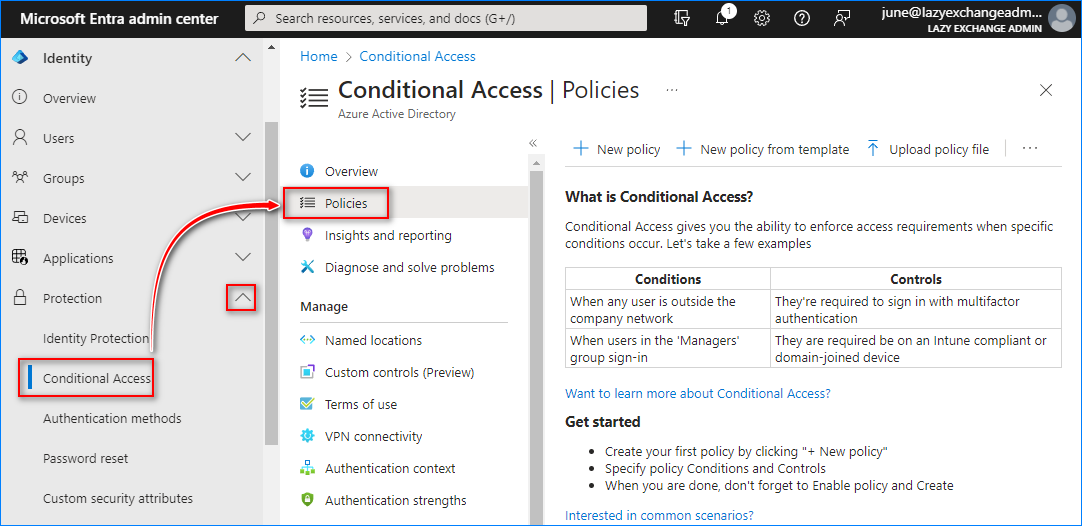Go to Home breadcrumb link
The image size is (1082, 526).
pyautogui.click(x=319, y=57)
